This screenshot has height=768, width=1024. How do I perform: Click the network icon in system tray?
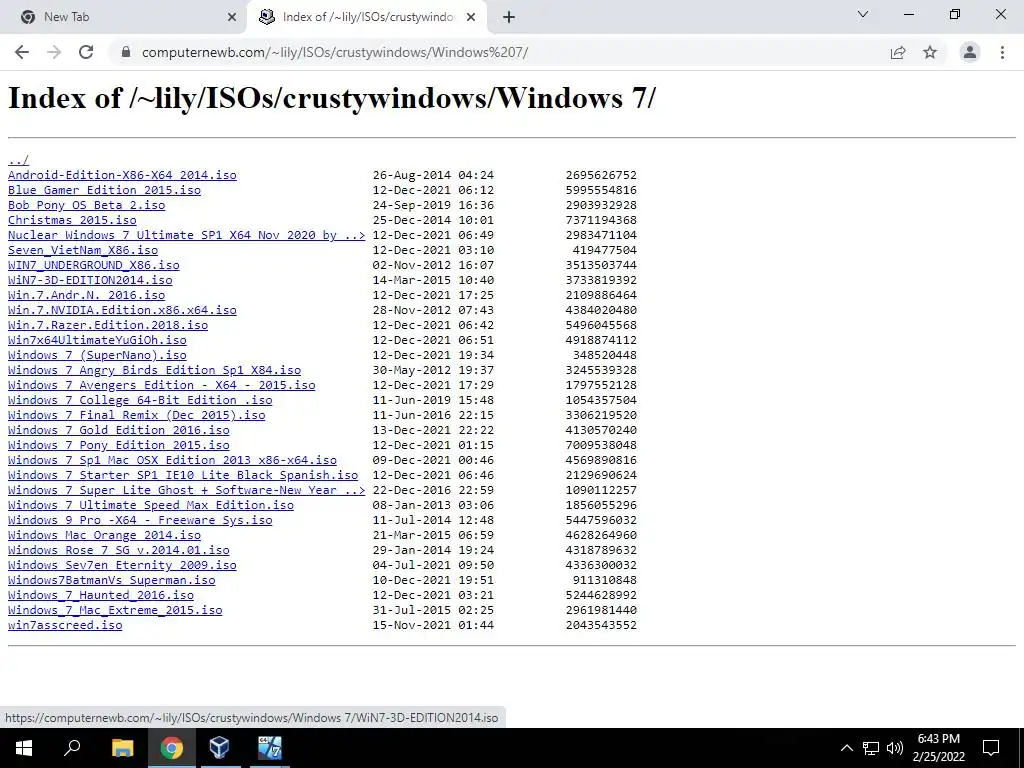click(x=871, y=748)
